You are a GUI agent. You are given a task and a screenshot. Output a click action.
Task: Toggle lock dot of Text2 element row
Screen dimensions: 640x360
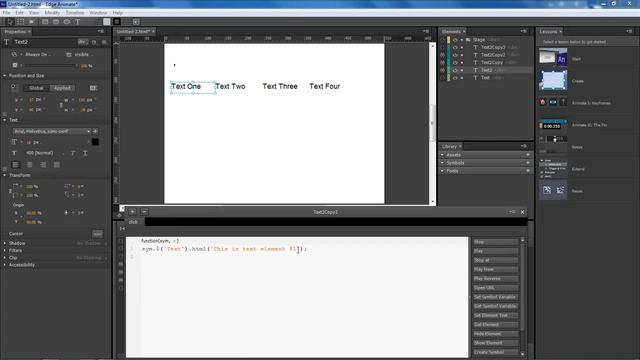coord(462,70)
